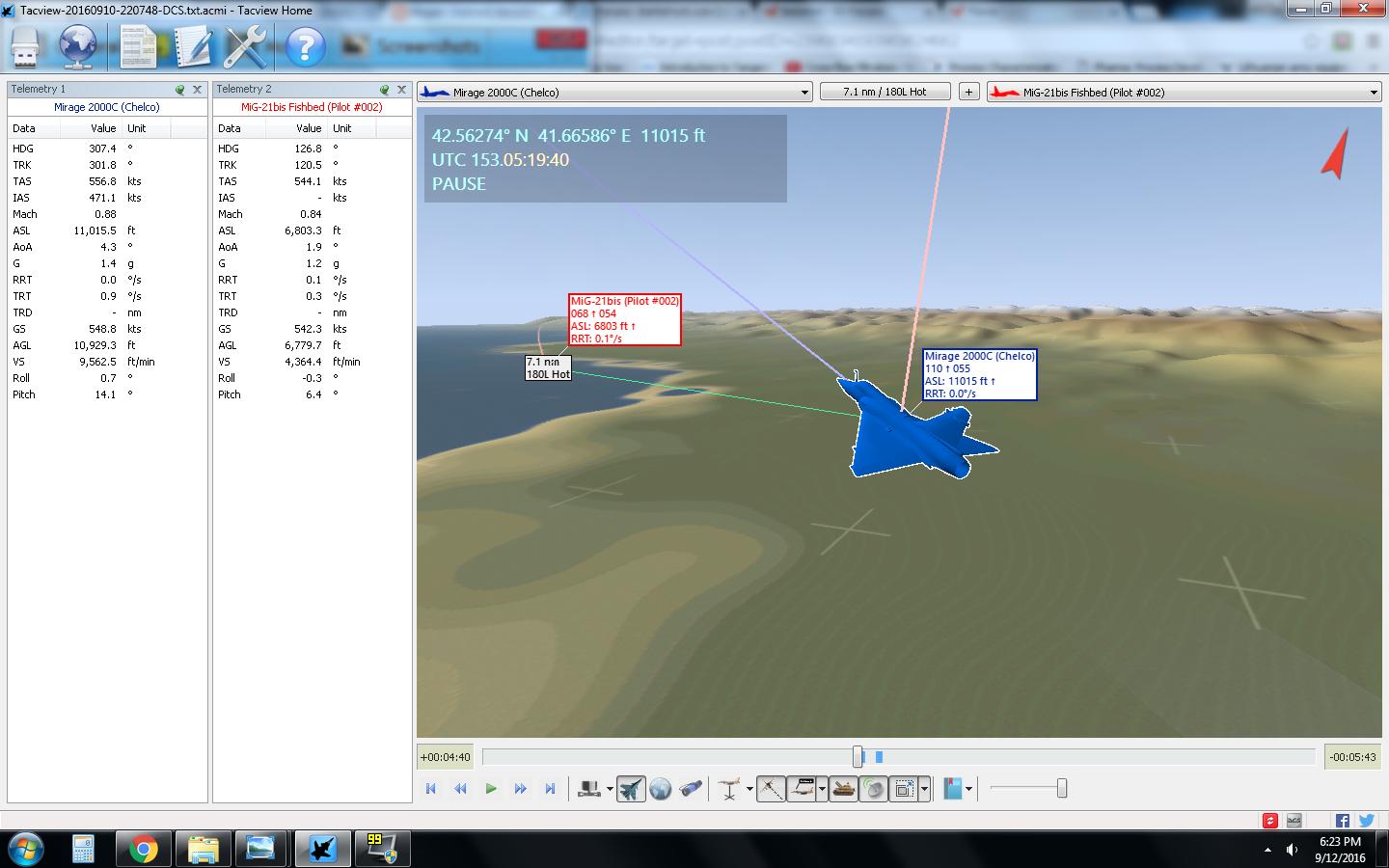Expand the arrow beside the dock layout icon
1389x868 pixels.
click(x=924, y=790)
